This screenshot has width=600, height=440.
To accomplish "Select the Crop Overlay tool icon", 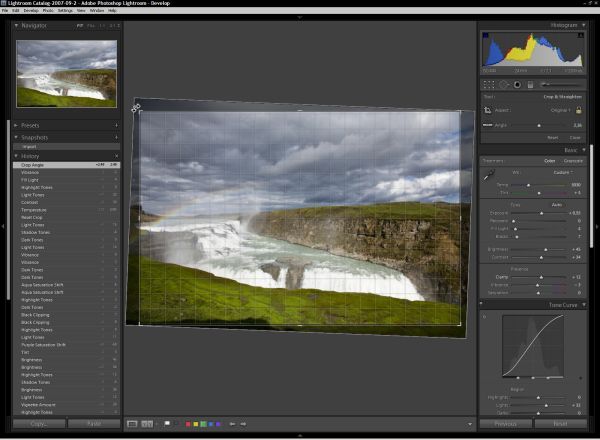I will click(x=487, y=85).
